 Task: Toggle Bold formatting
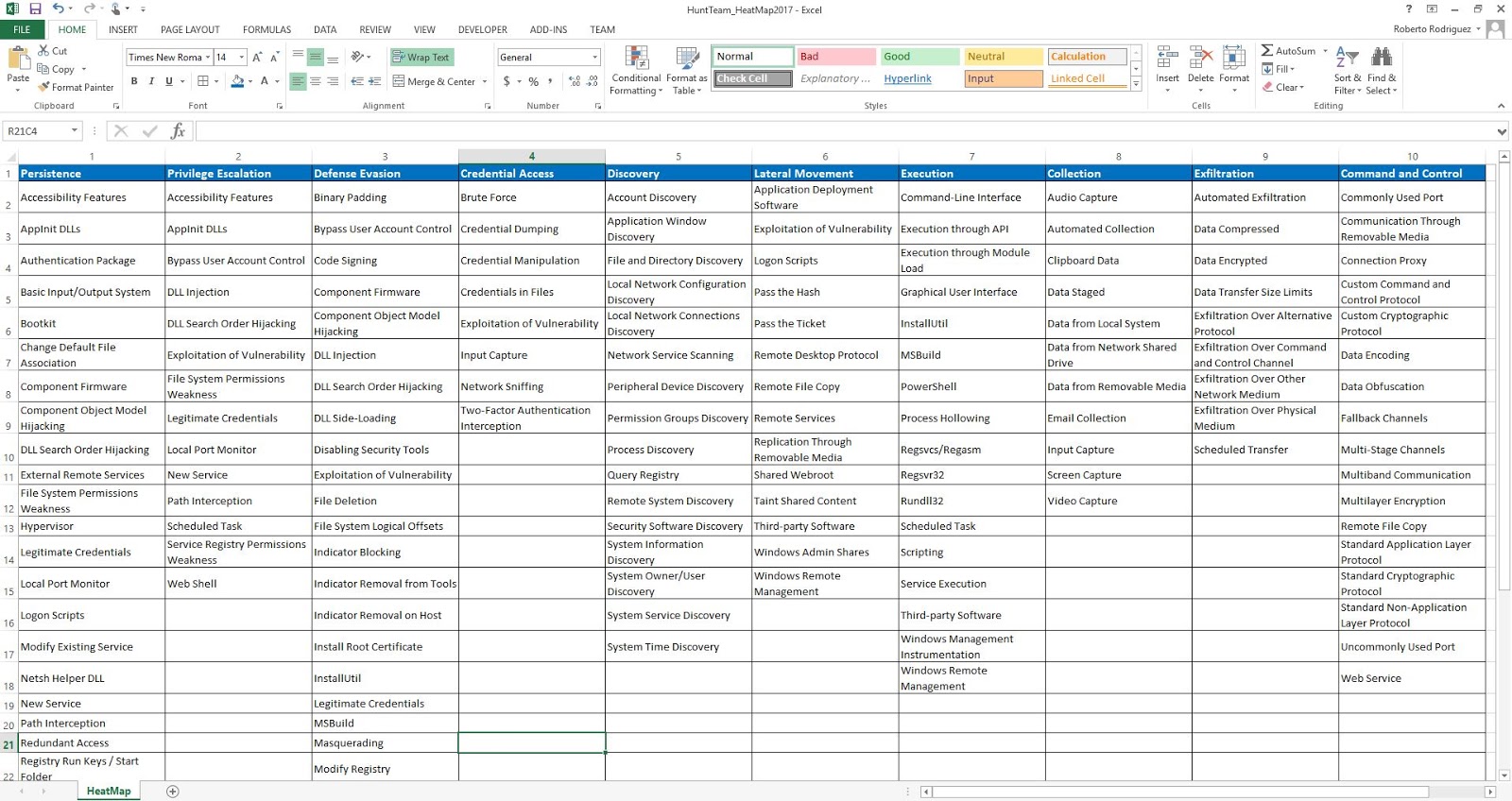tap(134, 81)
